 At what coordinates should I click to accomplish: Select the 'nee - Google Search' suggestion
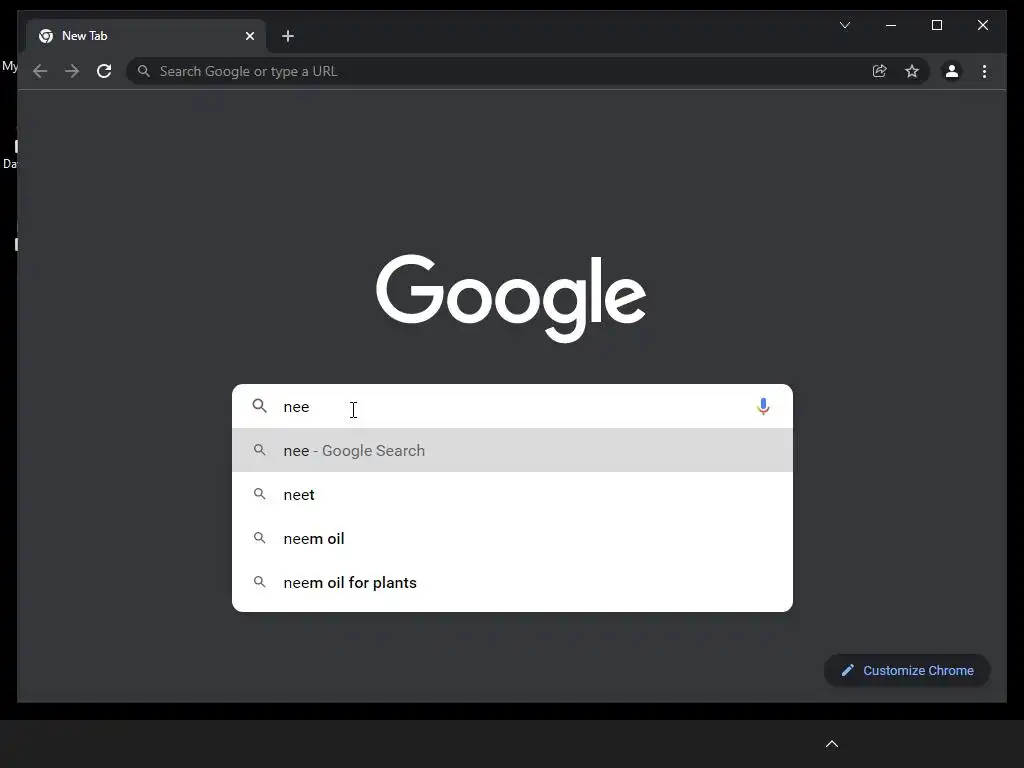tap(513, 450)
